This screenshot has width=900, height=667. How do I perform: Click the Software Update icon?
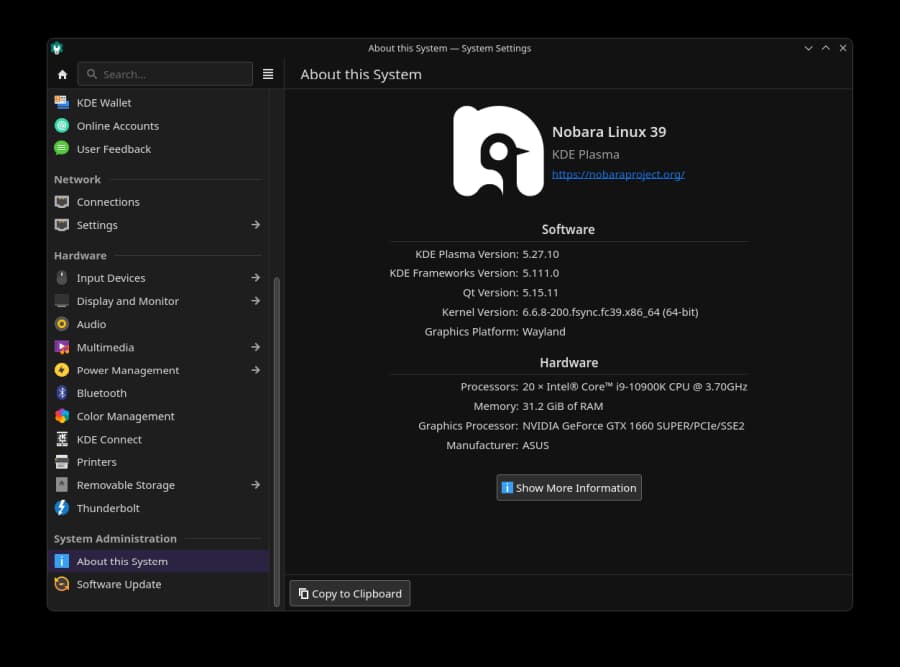62,584
